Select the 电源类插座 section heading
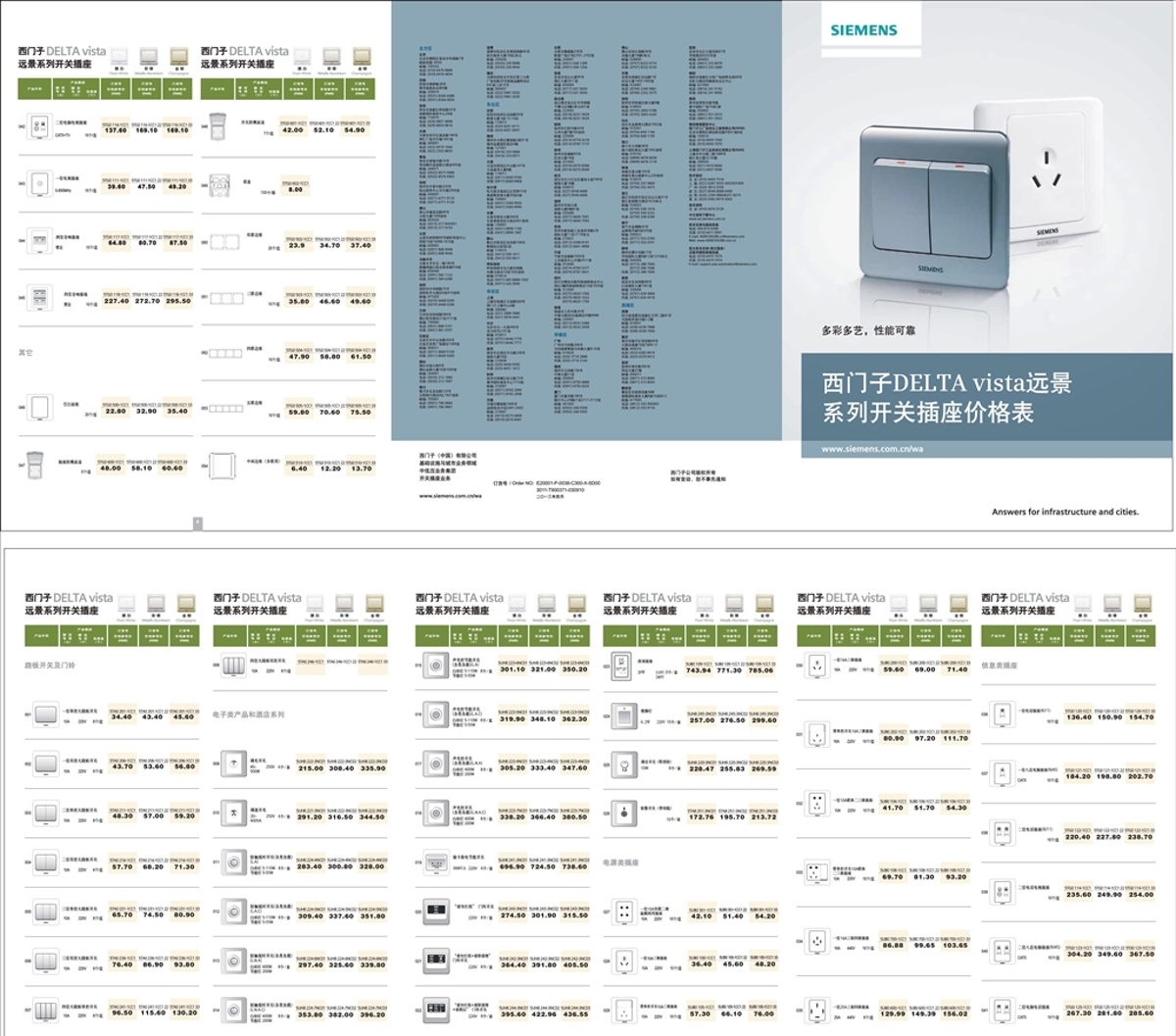The image size is (1176, 1036). pyautogui.click(x=620, y=863)
